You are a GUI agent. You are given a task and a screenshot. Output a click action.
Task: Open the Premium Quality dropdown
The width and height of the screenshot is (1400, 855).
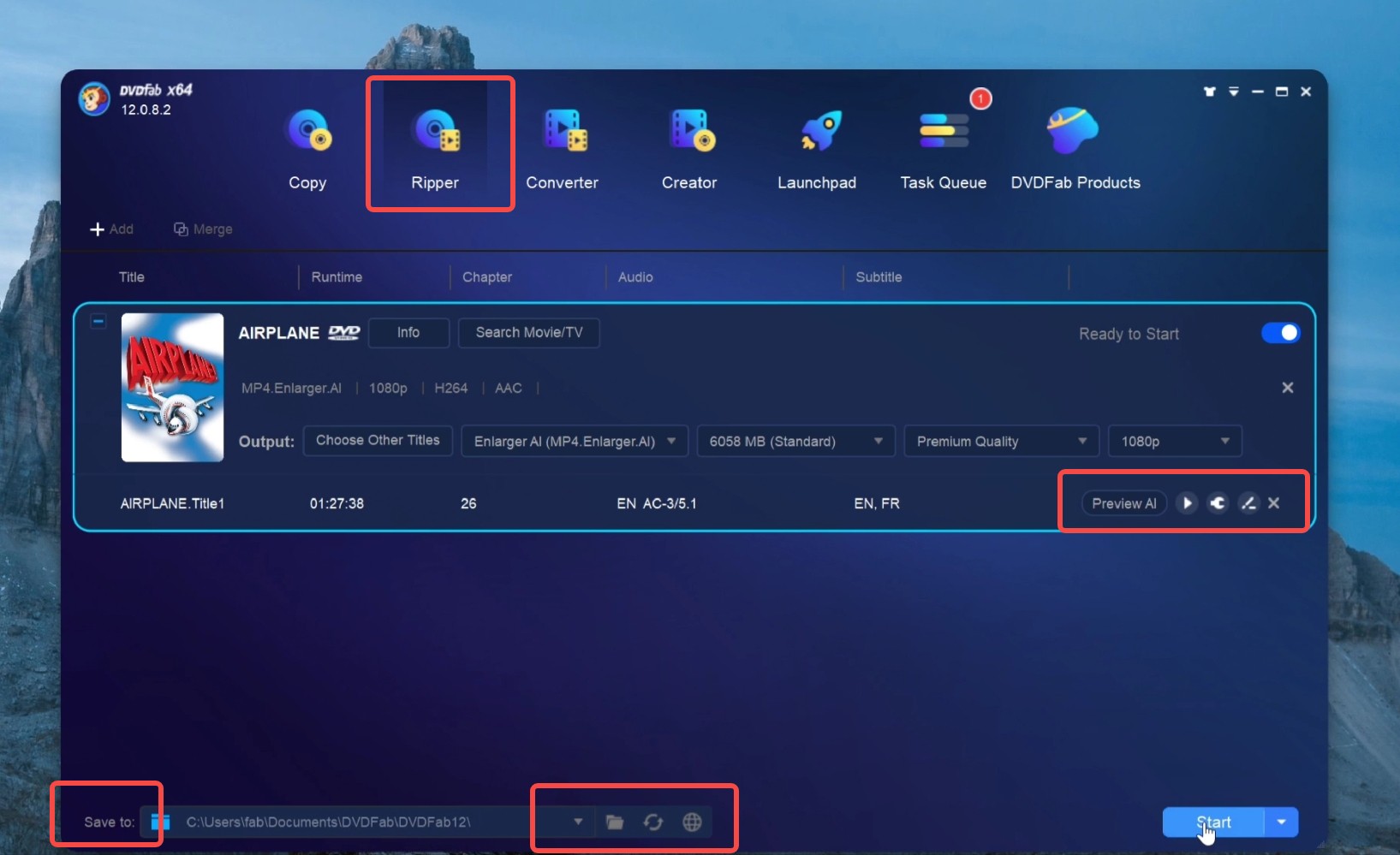coord(1002,442)
